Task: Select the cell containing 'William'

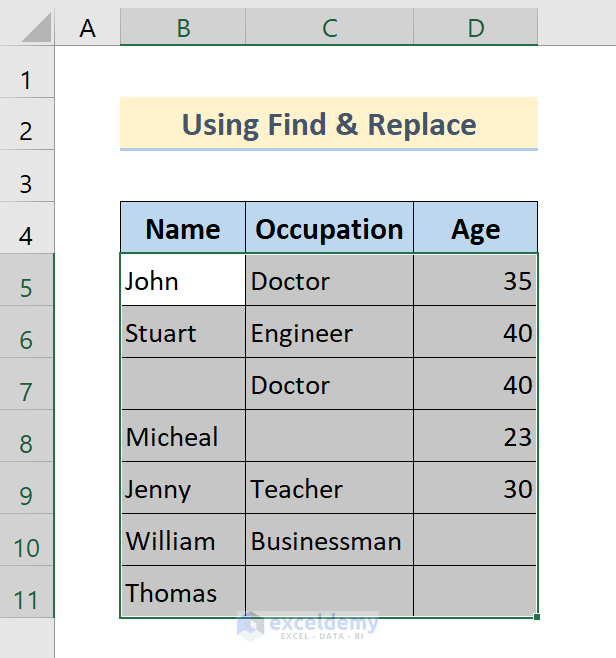Action: point(183,540)
